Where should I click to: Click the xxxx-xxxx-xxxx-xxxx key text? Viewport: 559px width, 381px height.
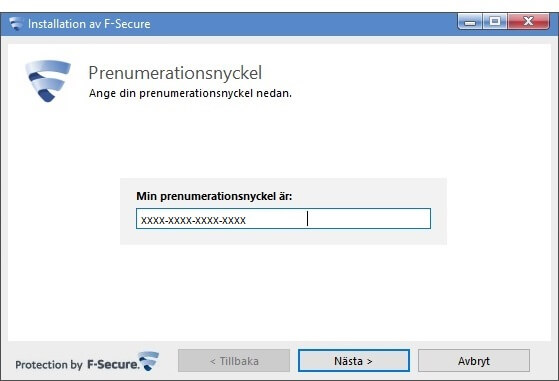coord(193,220)
